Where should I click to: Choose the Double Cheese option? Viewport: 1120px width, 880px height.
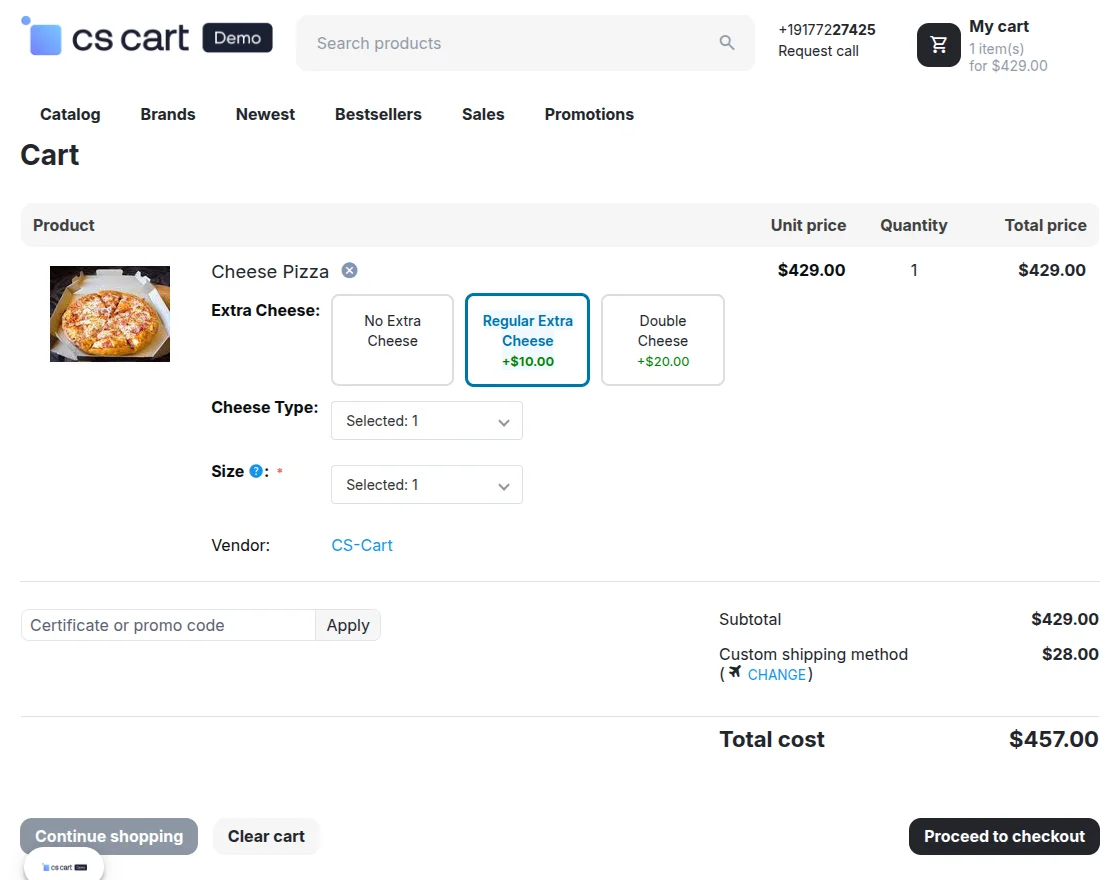point(662,339)
